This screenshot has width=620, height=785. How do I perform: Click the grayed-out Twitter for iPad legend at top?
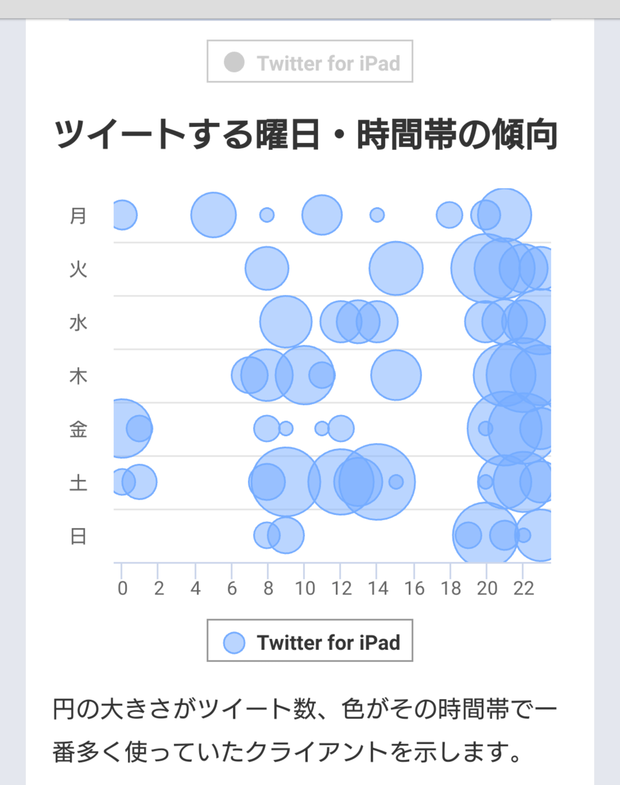click(310, 61)
